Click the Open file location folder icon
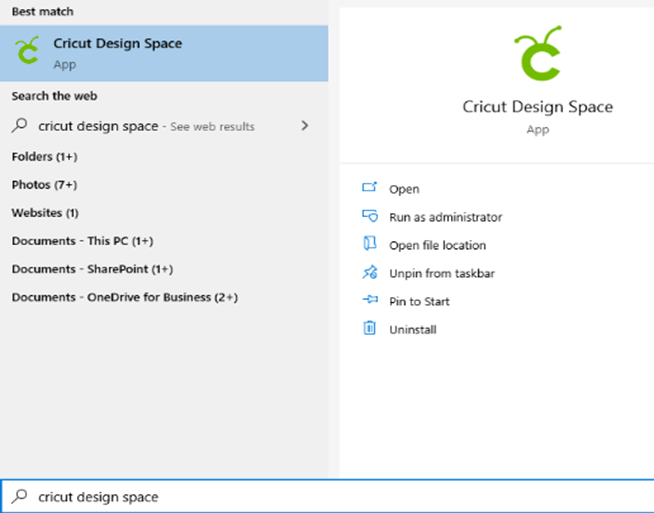This screenshot has width=654, height=513. [x=370, y=243]
